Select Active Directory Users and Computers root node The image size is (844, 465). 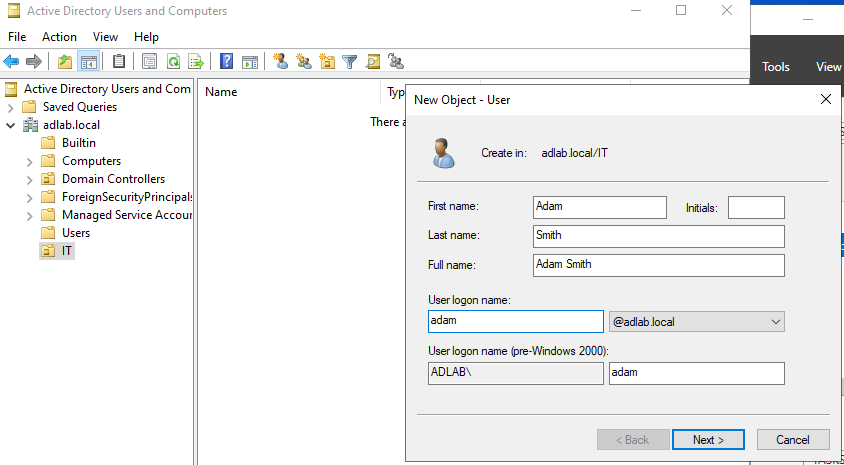coord(107,89)
